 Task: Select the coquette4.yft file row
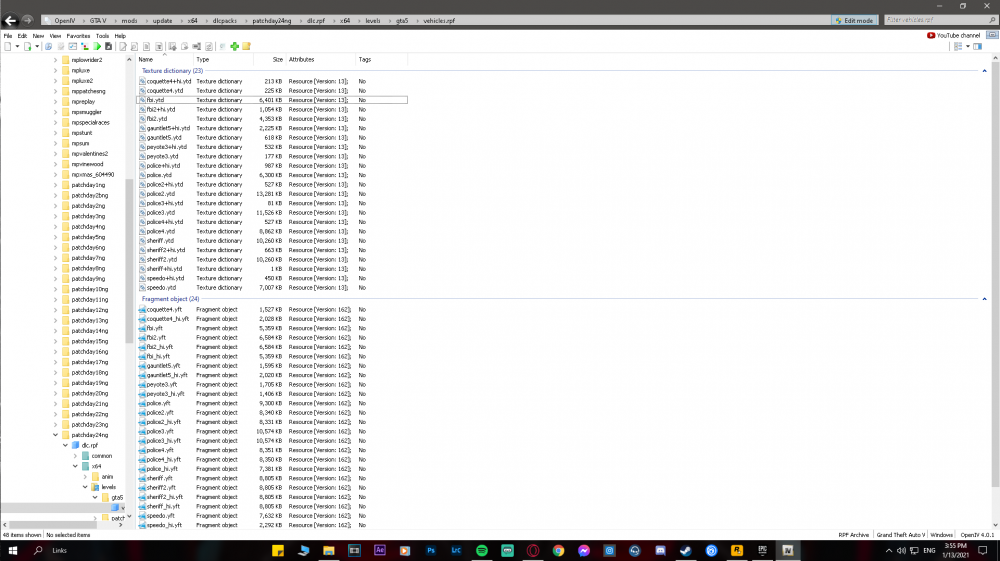point(272,309)
